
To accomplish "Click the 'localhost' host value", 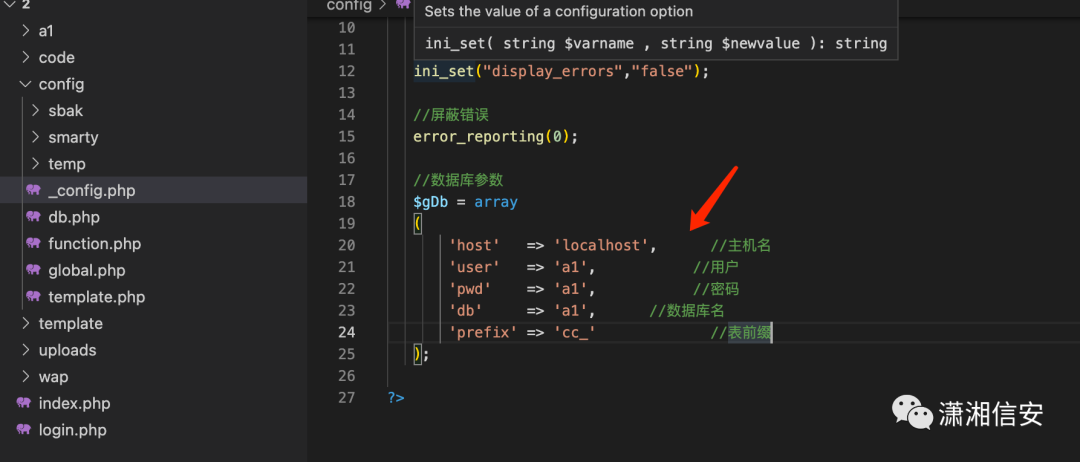I will 601,245.
